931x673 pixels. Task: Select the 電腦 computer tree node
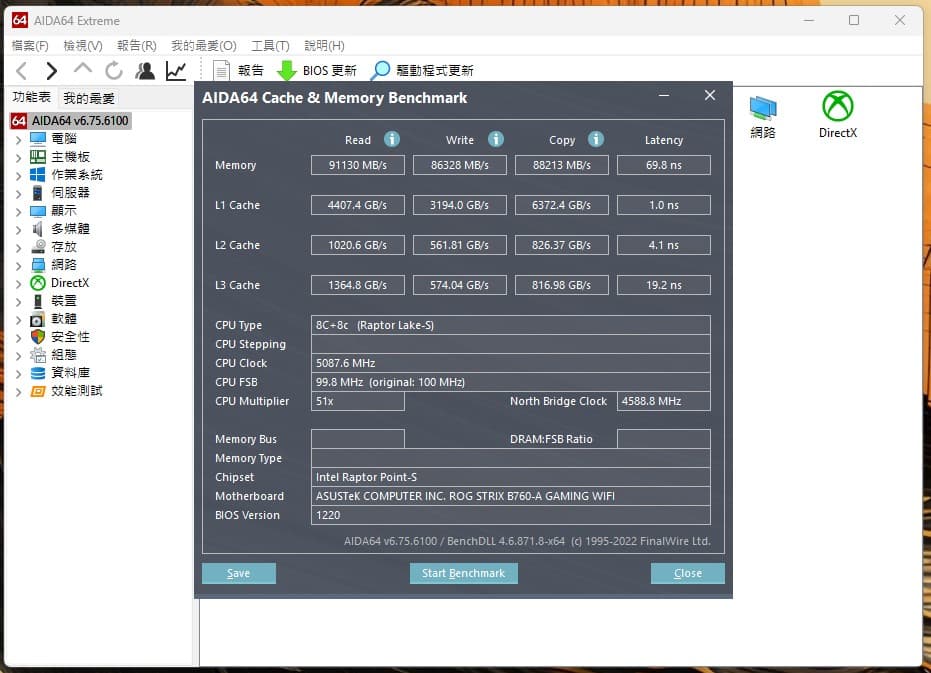click(x=53, y=138)
